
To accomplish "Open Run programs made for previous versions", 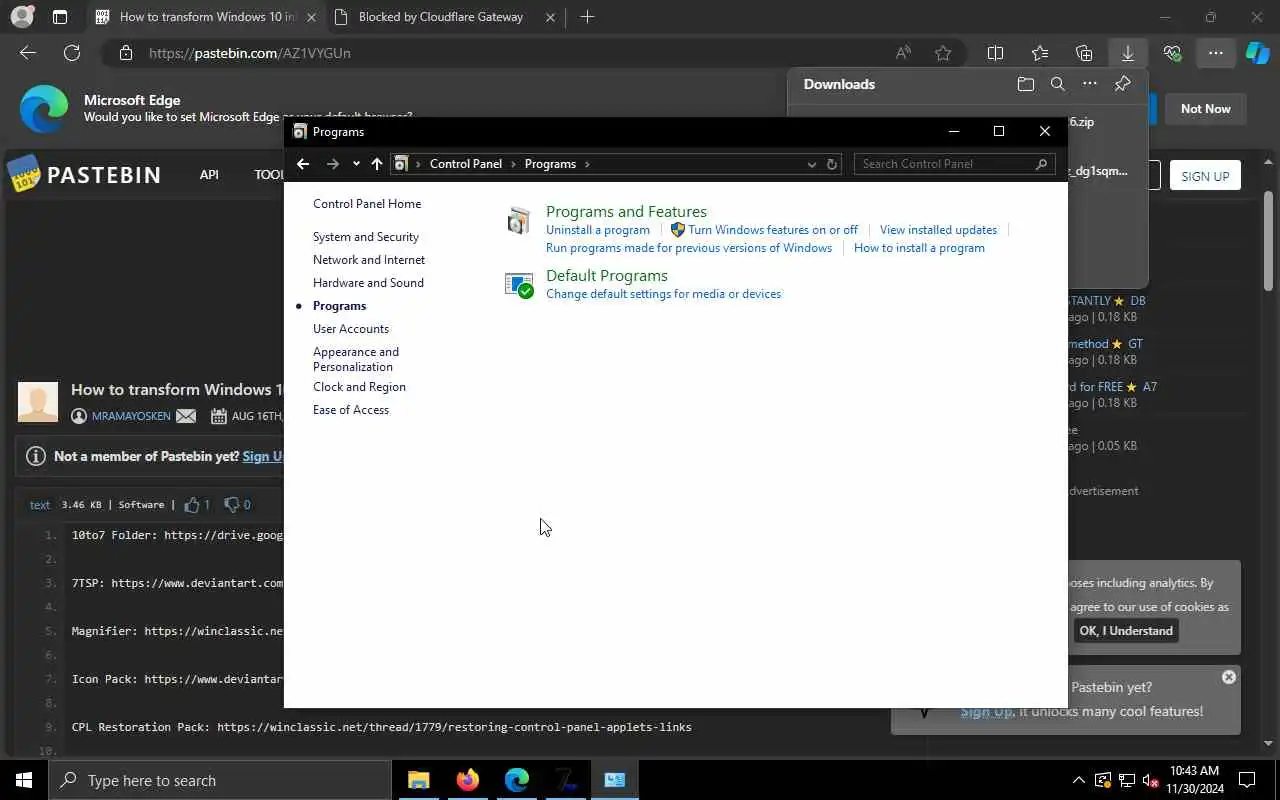I will 689,248.
